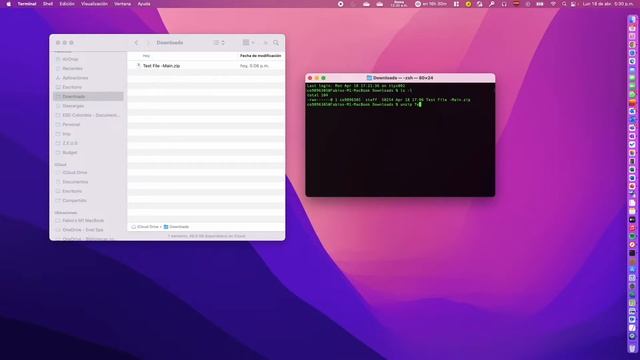
Task: Click the ls -l output line in Terminal
Action: tap(388, 100)
